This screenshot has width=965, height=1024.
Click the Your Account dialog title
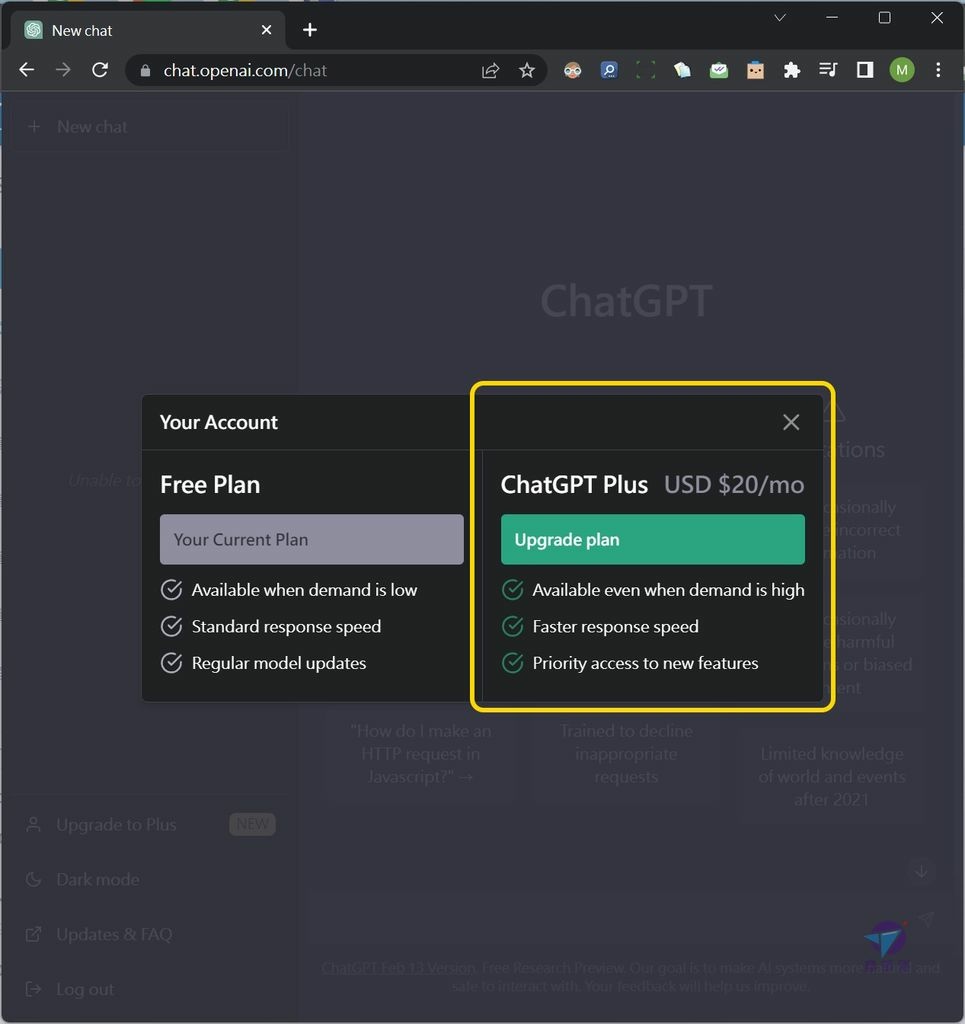click(219, 423)
